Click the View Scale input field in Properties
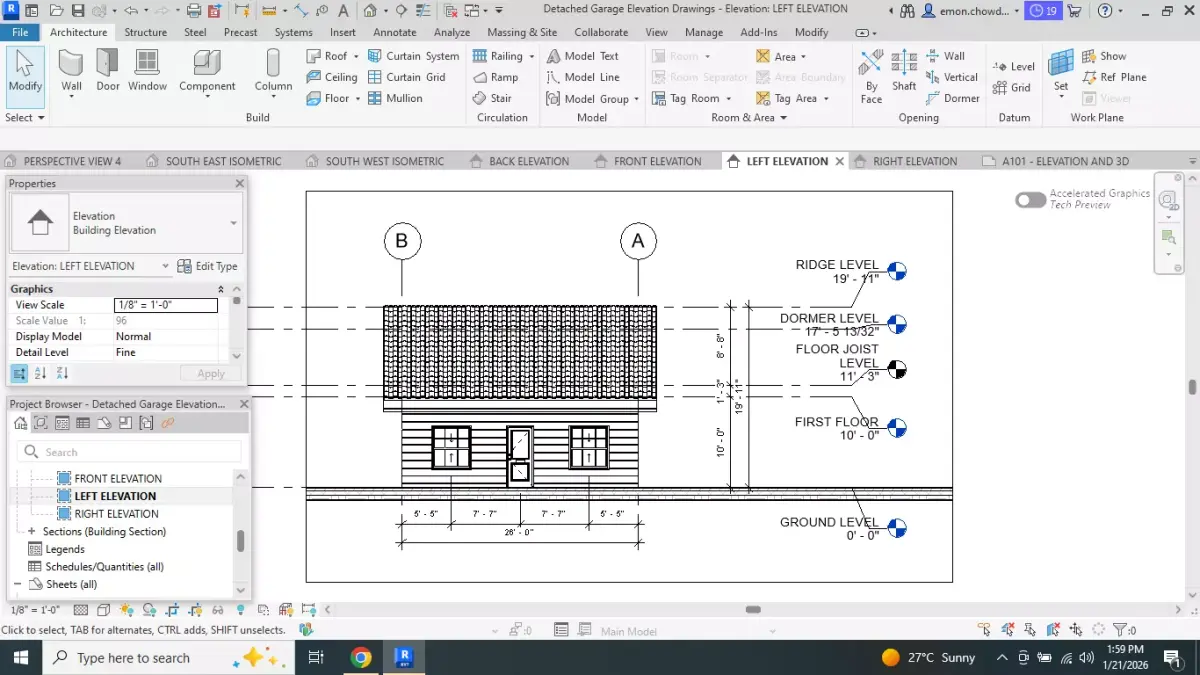Screen dimensions: 1200x675 [166, 305]
